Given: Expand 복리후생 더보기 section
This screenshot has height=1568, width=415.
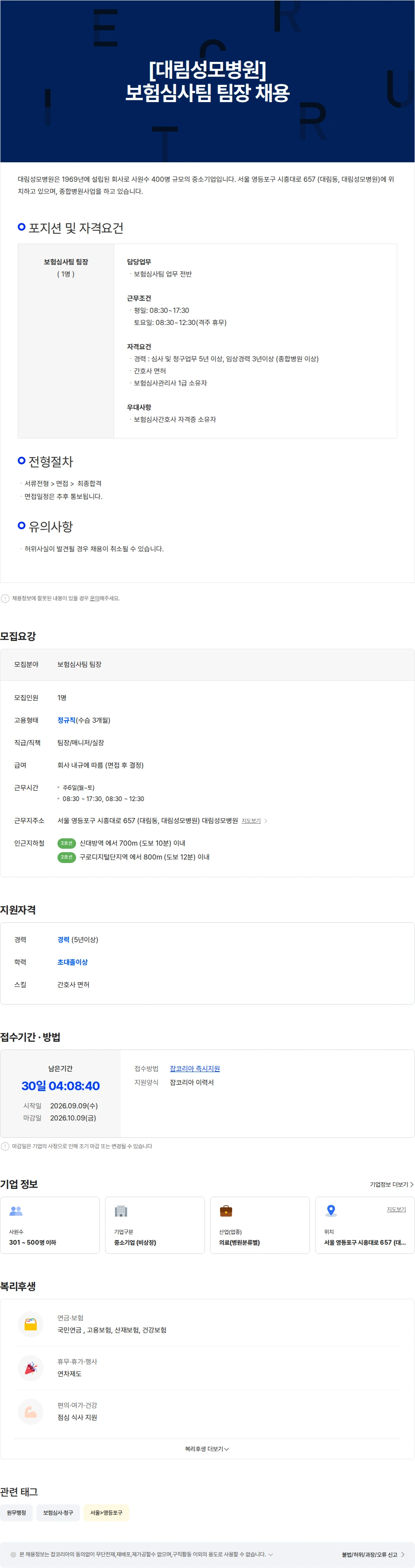Looking at the screenshot, I should [x=207, y=1449].
